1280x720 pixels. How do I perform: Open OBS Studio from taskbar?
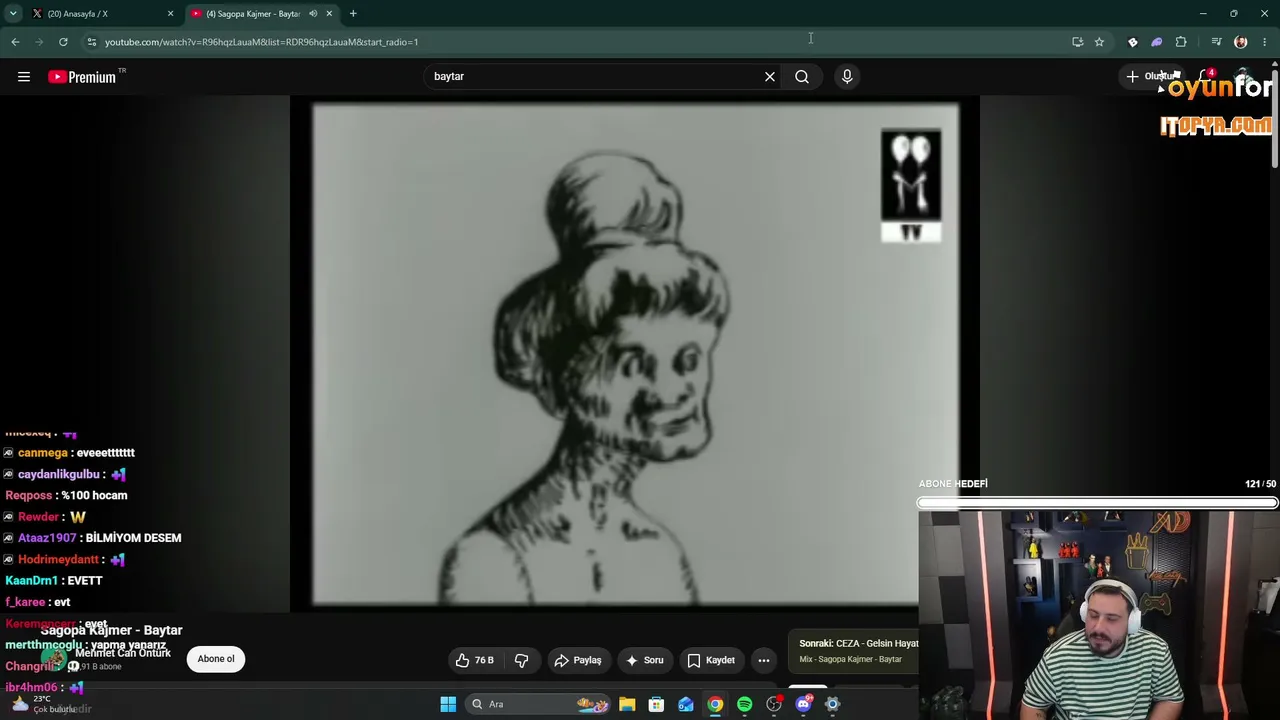[774, 704]
